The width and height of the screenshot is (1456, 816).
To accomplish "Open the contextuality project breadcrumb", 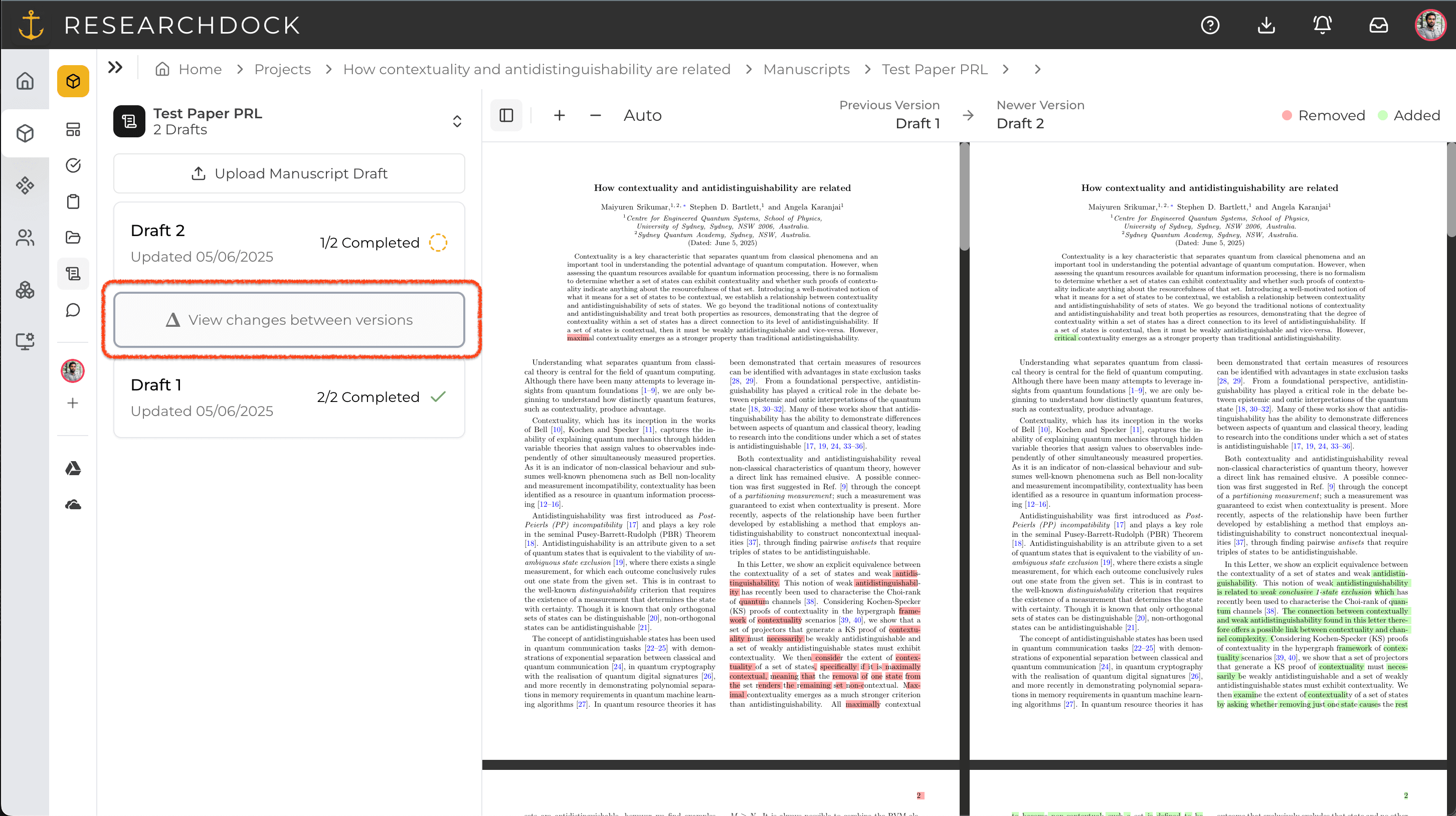I will [537, 69].
